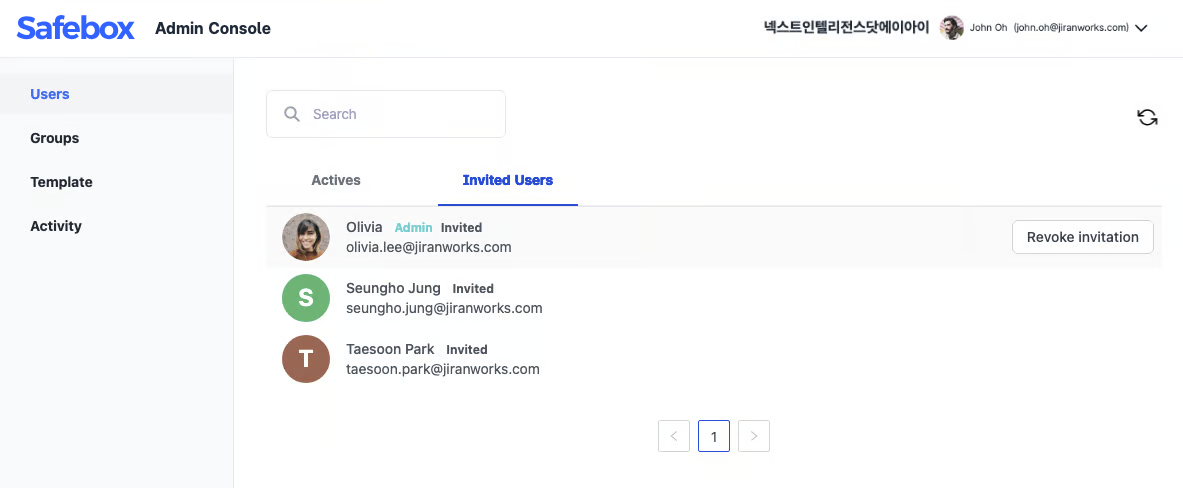Click Seungho Jung's green S avatar
1183x488 pixels.
tap(306, 298)
